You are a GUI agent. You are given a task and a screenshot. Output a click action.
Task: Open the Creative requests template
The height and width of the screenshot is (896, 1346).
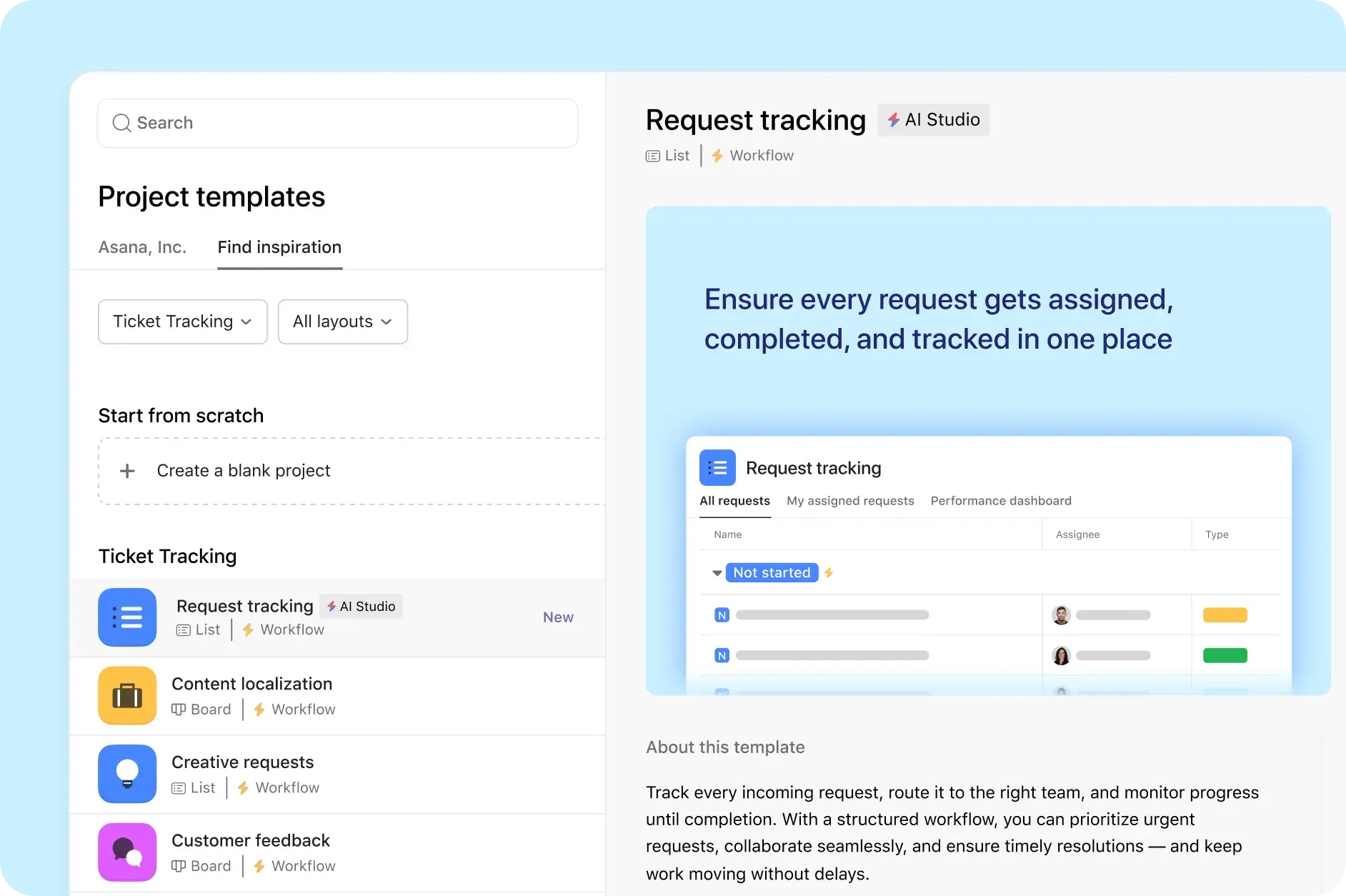tap(243, 762)
